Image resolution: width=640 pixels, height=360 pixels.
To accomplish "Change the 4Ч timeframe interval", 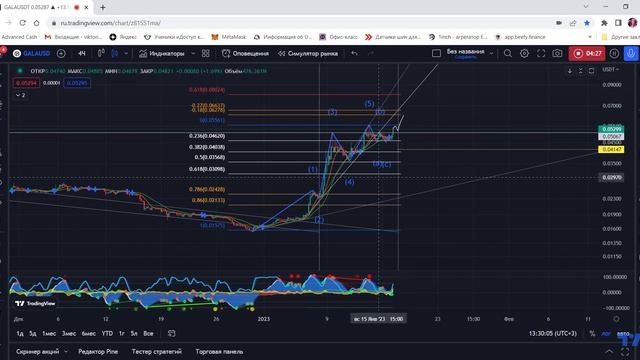I will point(82,53).
